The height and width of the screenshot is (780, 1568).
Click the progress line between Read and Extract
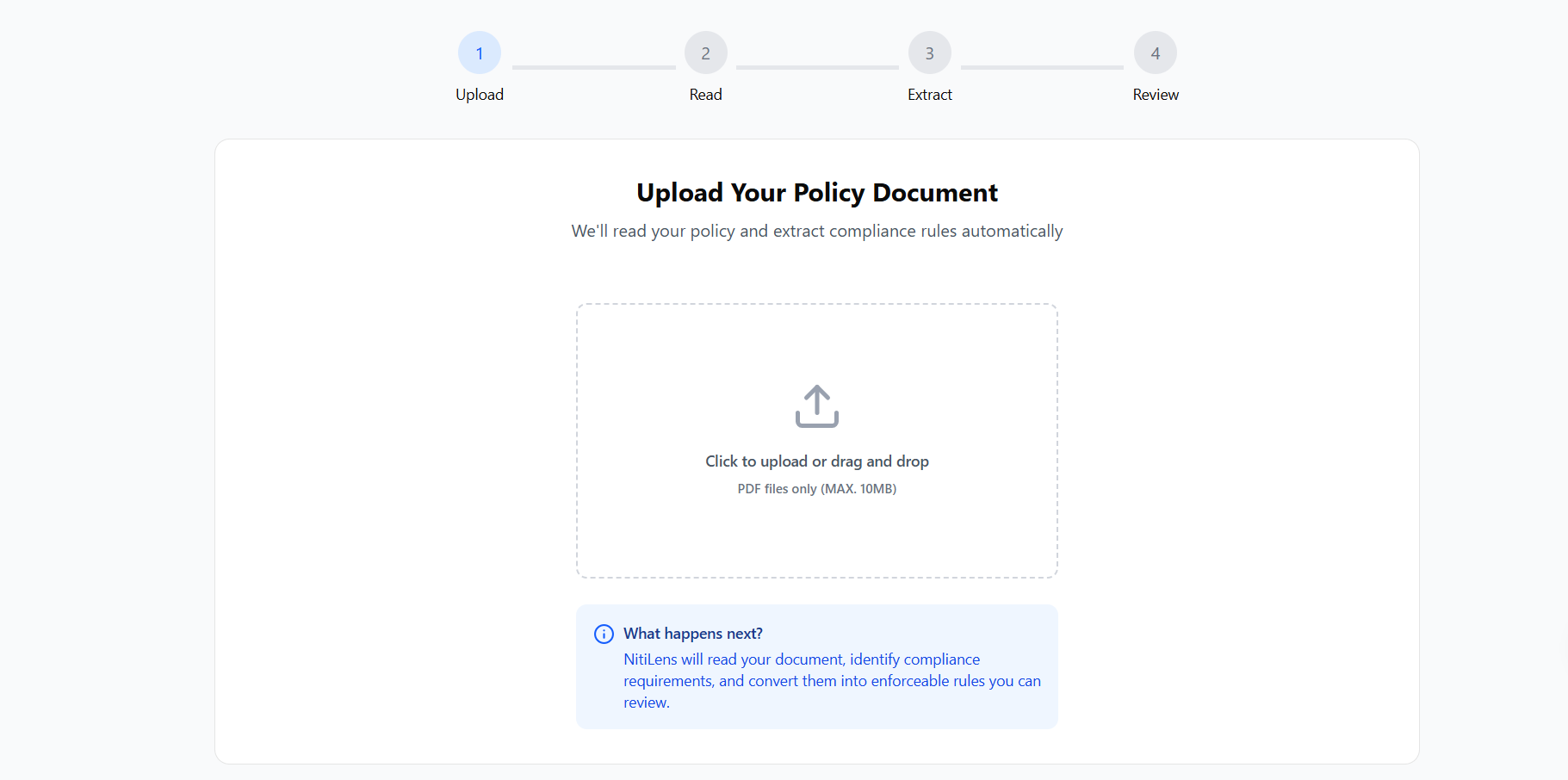pos(817,67)
